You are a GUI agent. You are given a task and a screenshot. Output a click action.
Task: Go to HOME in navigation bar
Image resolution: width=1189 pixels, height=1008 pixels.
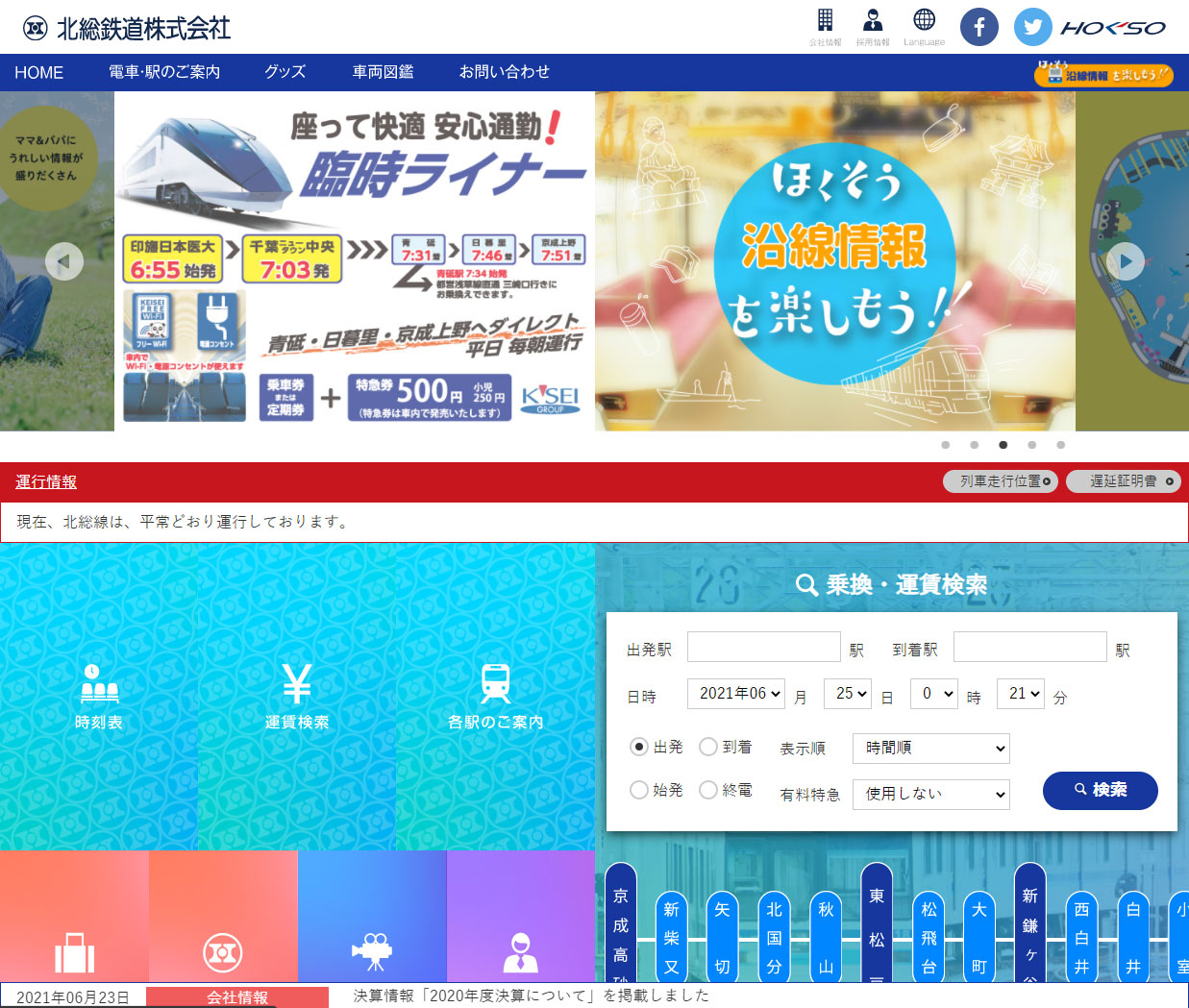(x=39, y=73)
